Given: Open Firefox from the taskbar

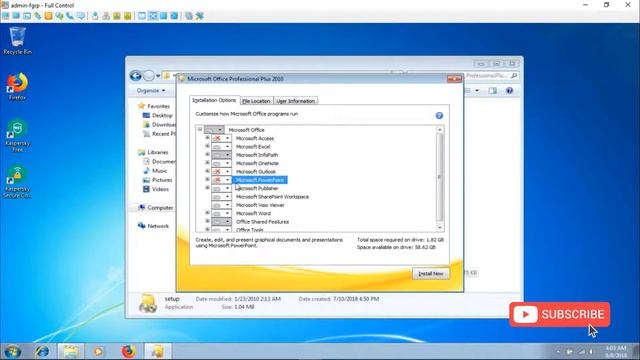Looking at the screenshot, I should point(128,351).
